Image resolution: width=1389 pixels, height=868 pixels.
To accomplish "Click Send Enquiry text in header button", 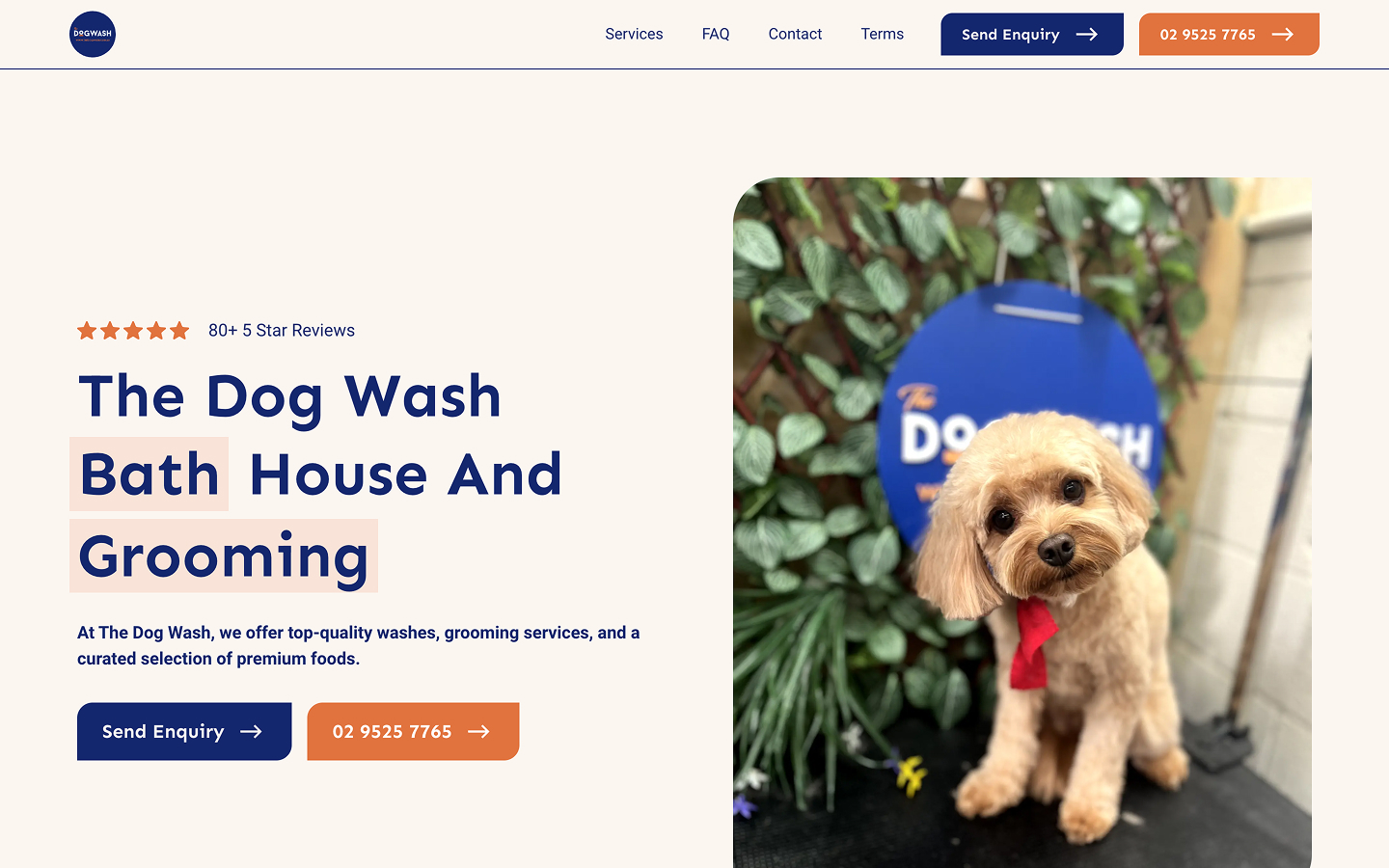I will click(x=1010, y=35).
